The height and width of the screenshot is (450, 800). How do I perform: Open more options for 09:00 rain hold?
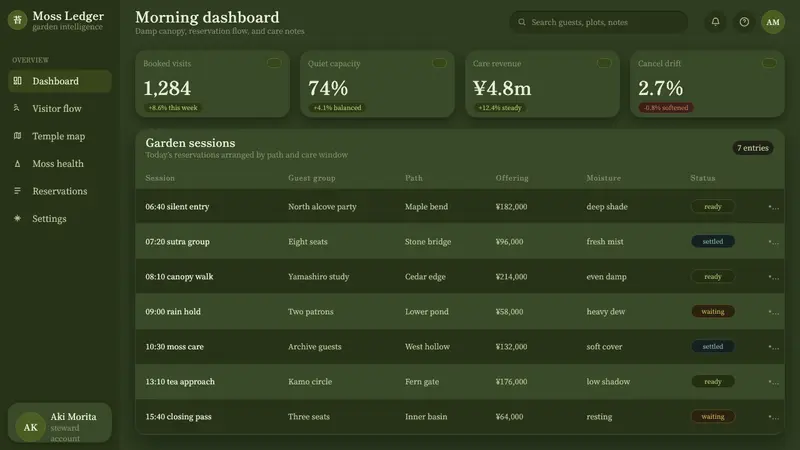(773, 312)
